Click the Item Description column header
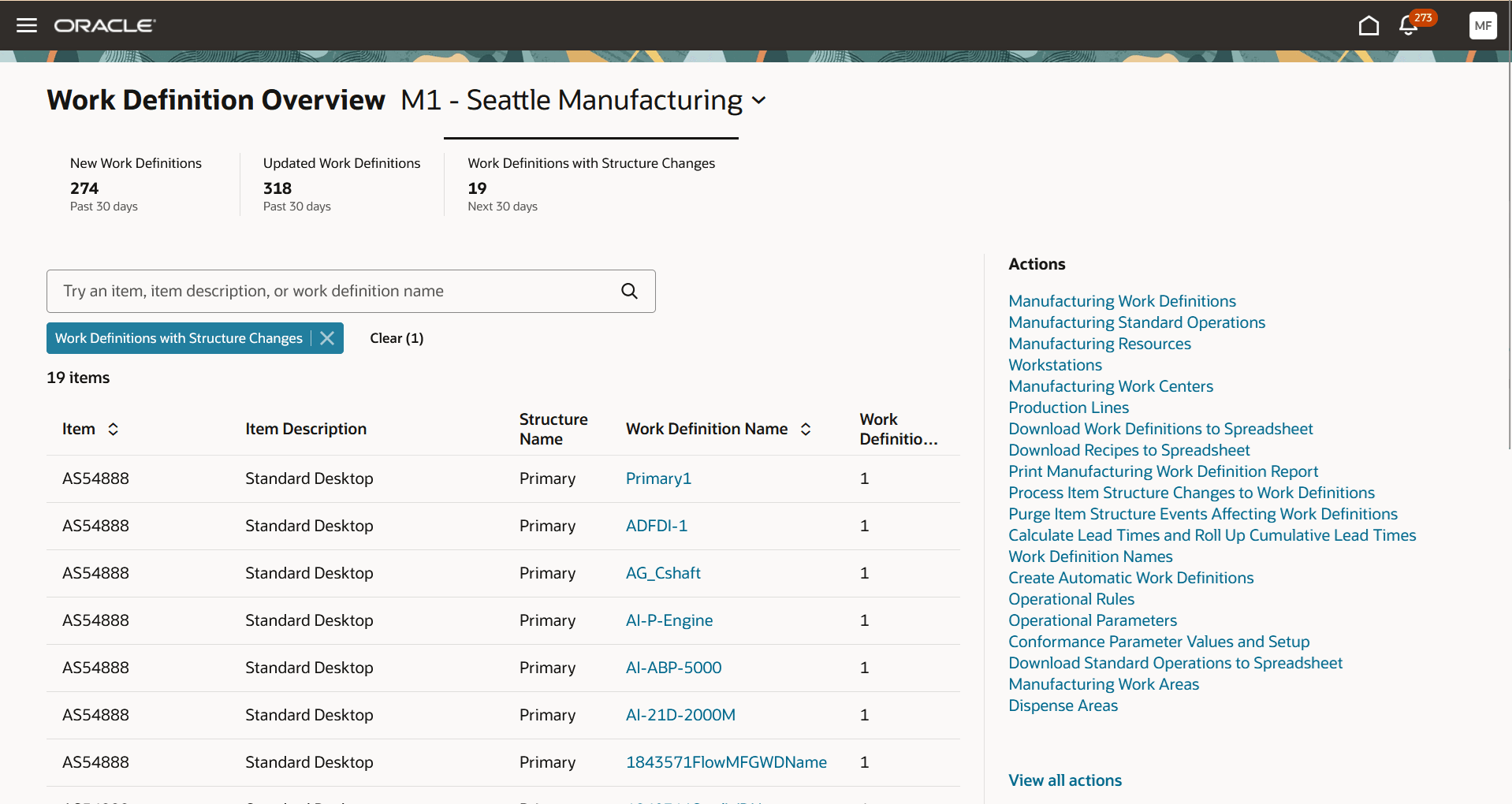 [x=306, y=429]
